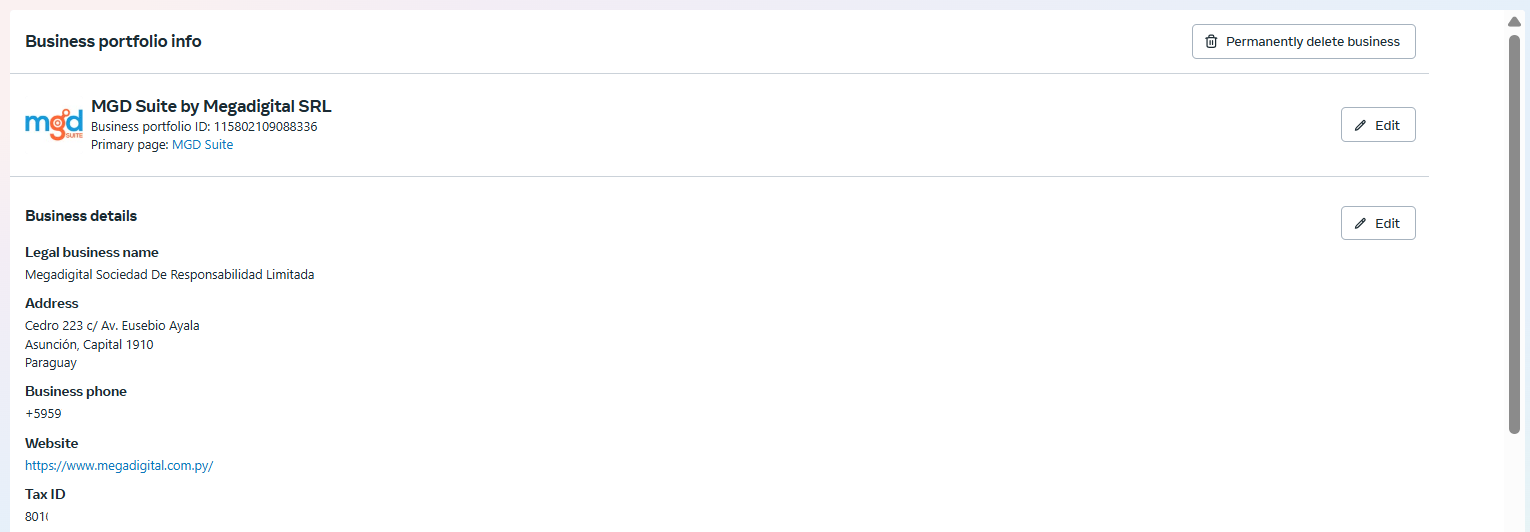Open the megadigital.com.py website link
1530x532 pixels.
[x=119, y=465]
